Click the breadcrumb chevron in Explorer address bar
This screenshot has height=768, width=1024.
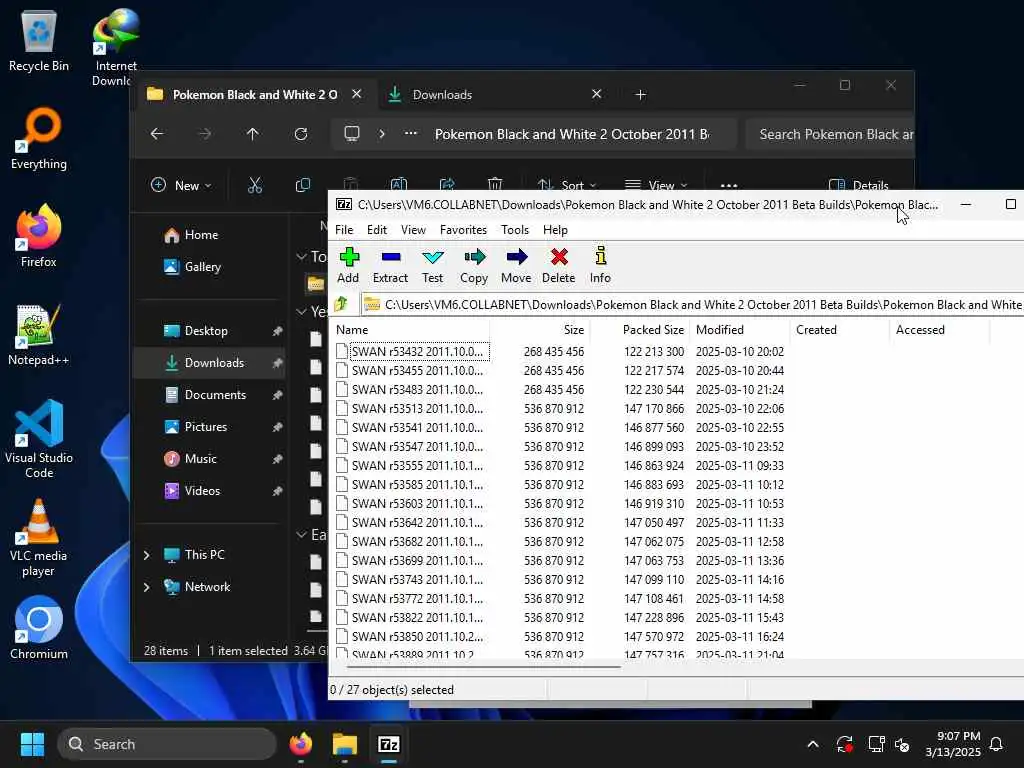click(382, 134)
